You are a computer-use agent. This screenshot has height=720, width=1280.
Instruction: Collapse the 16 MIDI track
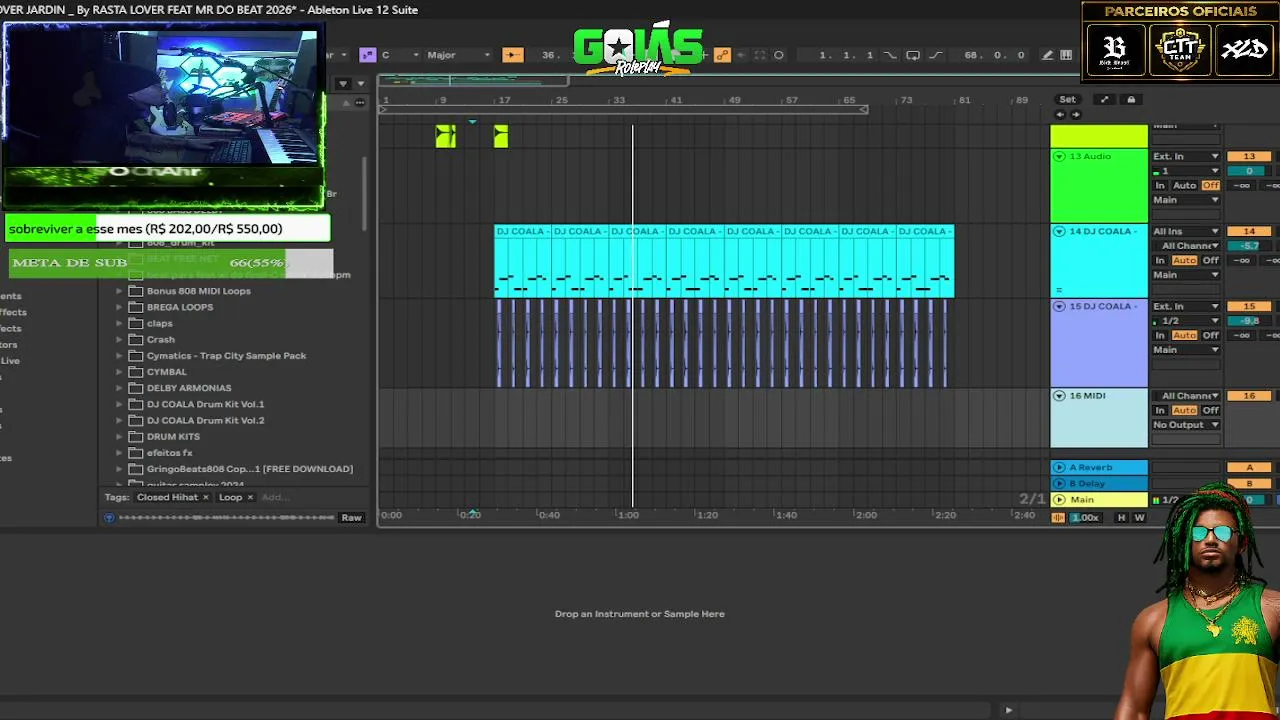pyautogui.click(x=1059, y=396)
